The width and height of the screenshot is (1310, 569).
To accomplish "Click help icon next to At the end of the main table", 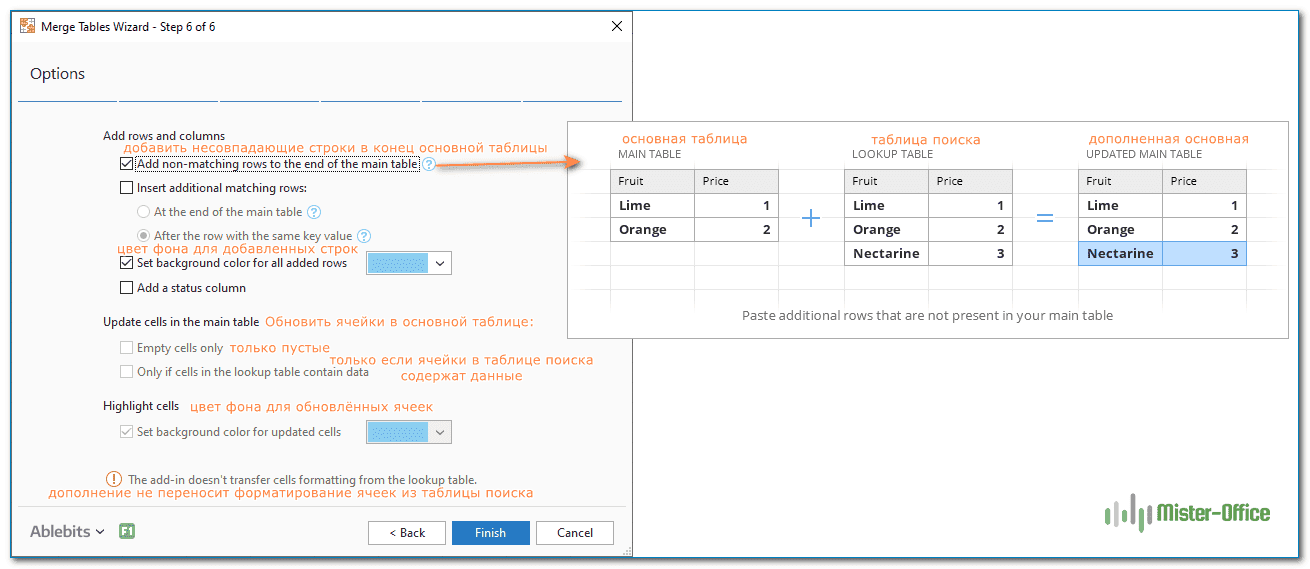I will tap(314, 212).
